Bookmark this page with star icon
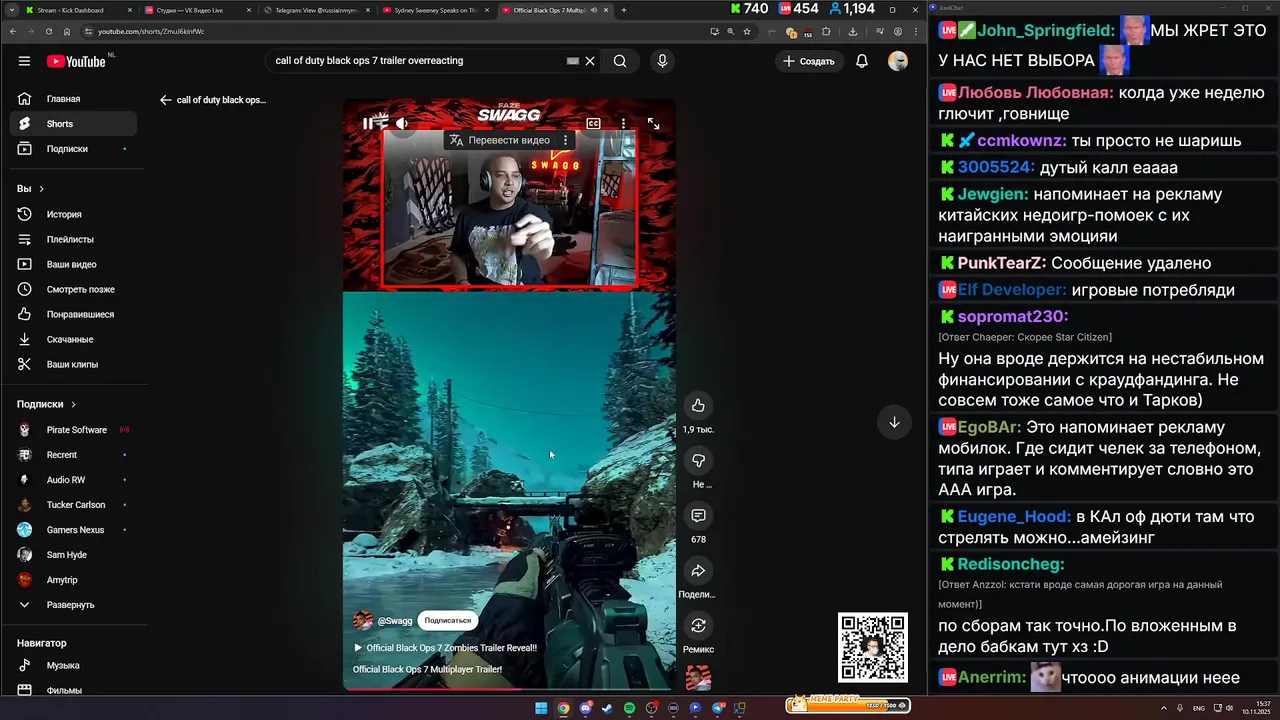Screen dimensions: 1280x720 coord(747,32)
